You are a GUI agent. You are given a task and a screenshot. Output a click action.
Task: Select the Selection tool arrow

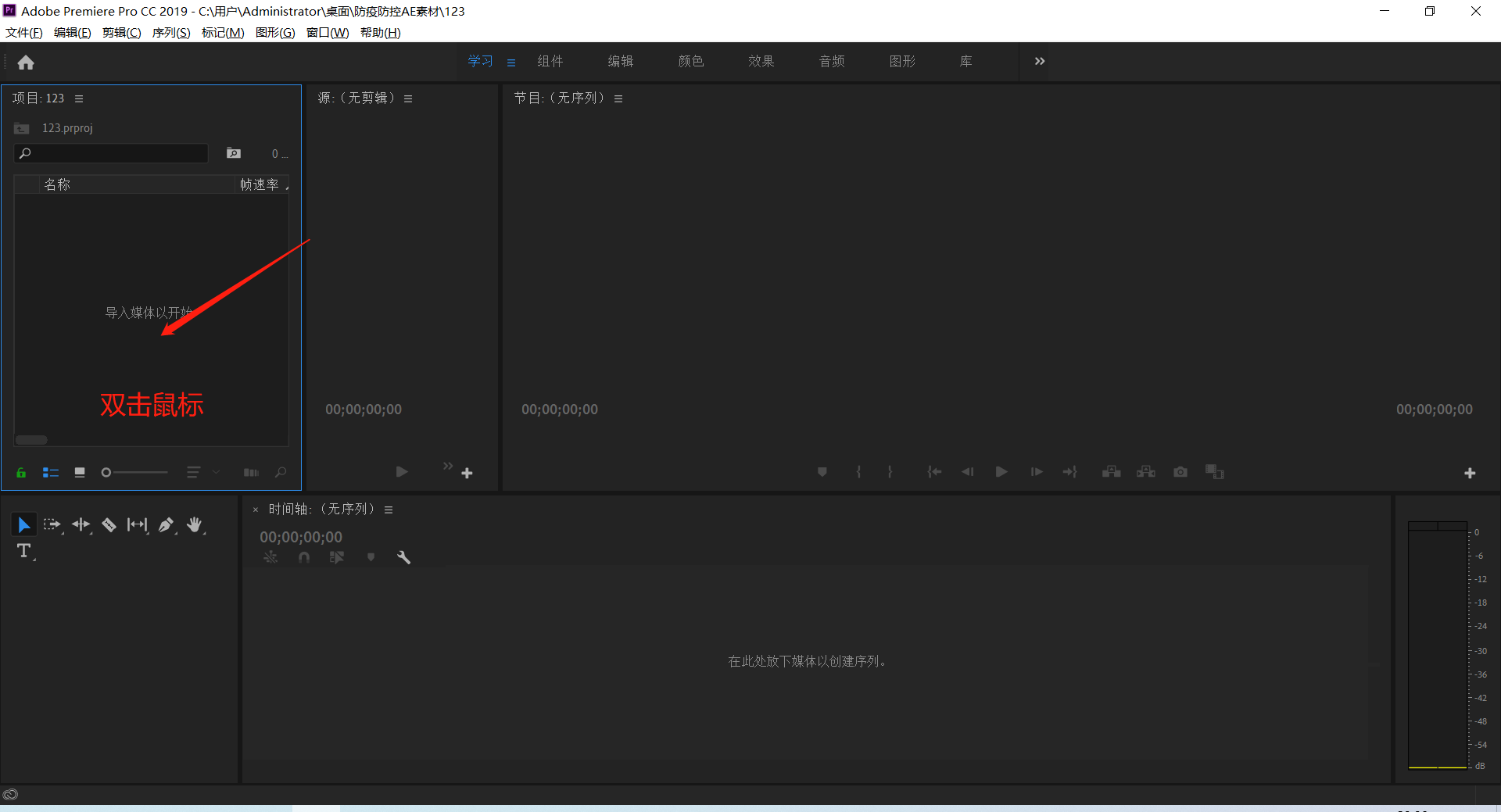point(23,525)
